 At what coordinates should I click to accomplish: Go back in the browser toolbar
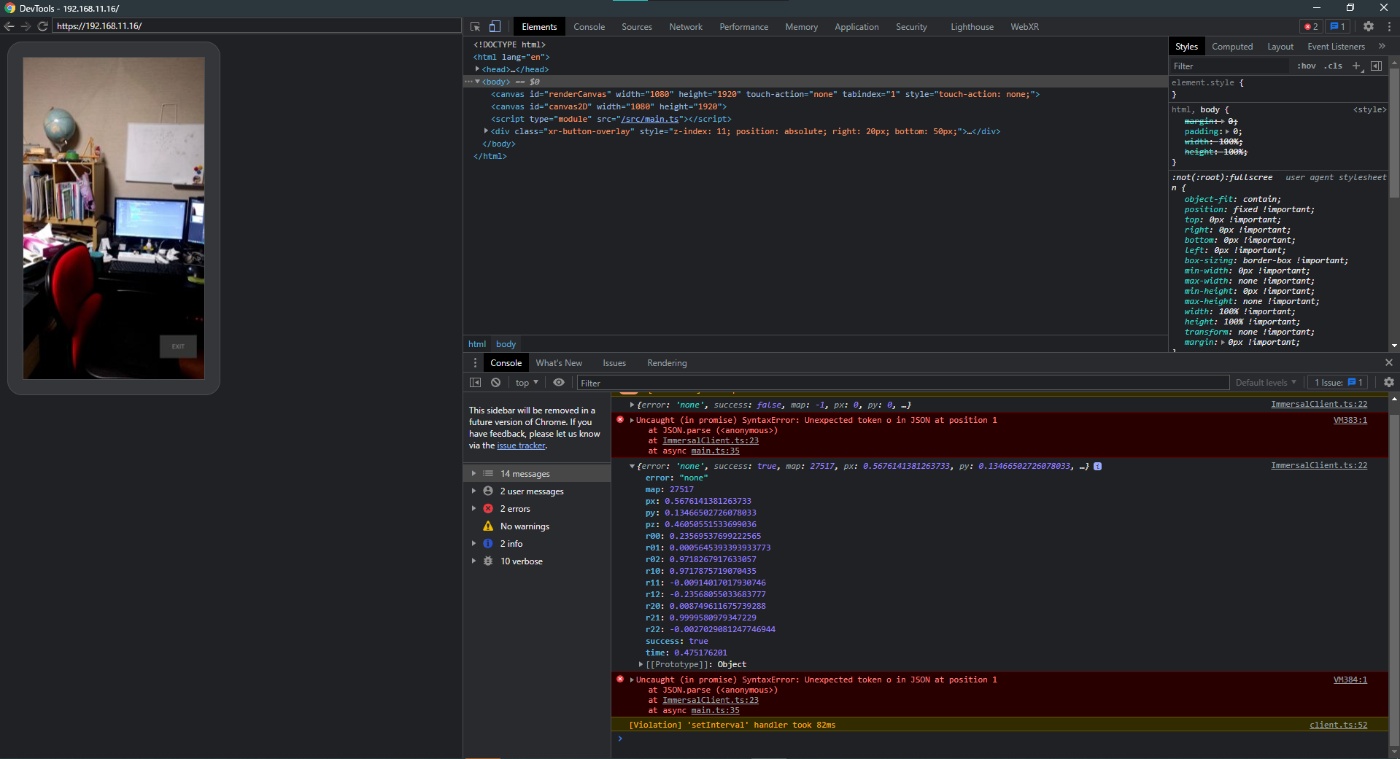[10, 26]
